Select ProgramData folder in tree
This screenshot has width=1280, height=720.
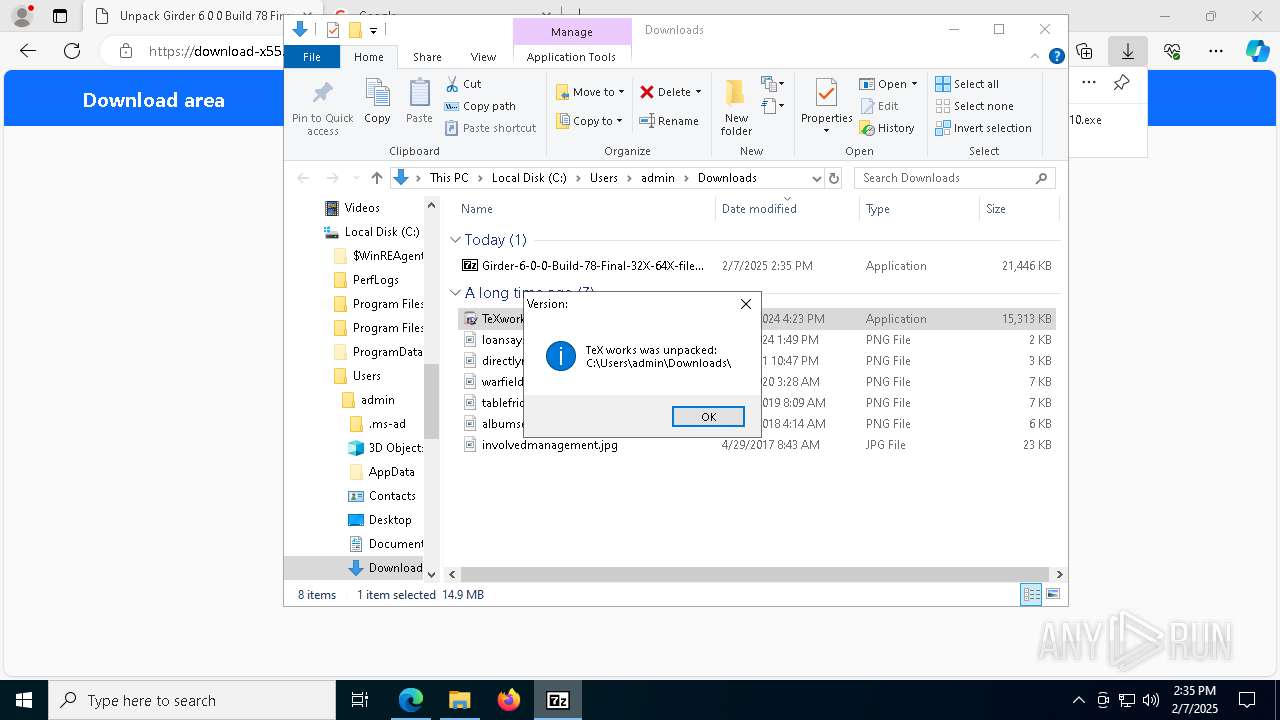[x=387, y=352]
